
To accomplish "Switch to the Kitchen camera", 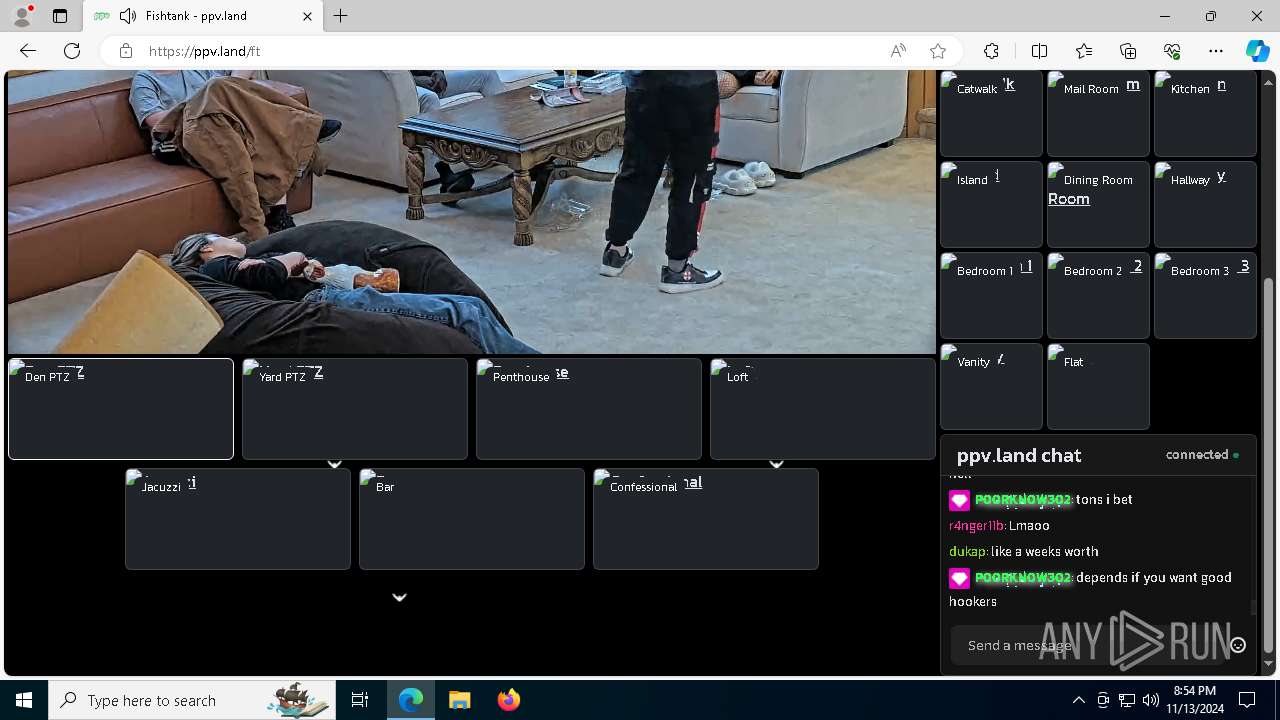I will point(1205,113).
